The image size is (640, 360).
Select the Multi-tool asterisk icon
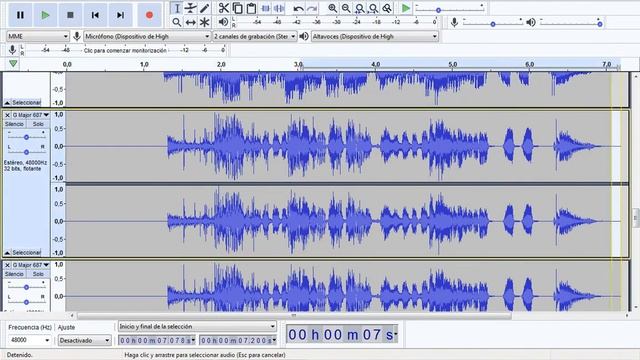click(204, 22)
